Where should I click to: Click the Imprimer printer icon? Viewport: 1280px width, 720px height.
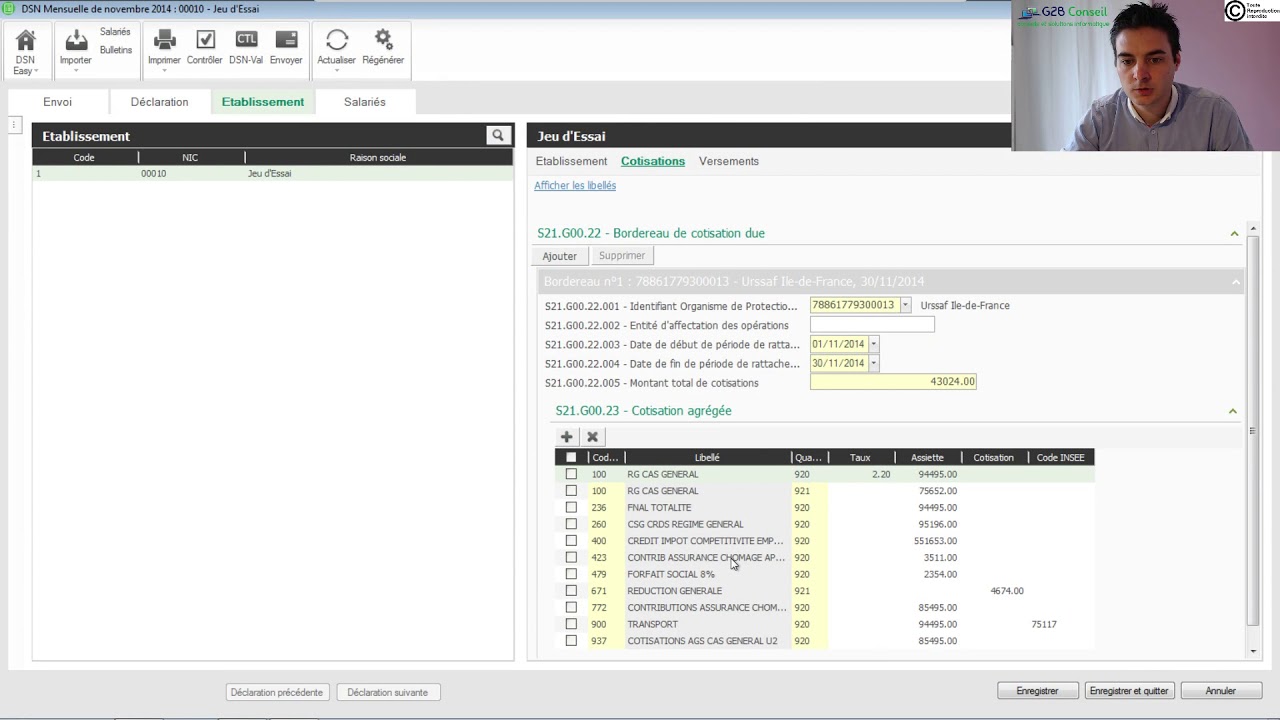pyautogui.click(x=165, y=40)
